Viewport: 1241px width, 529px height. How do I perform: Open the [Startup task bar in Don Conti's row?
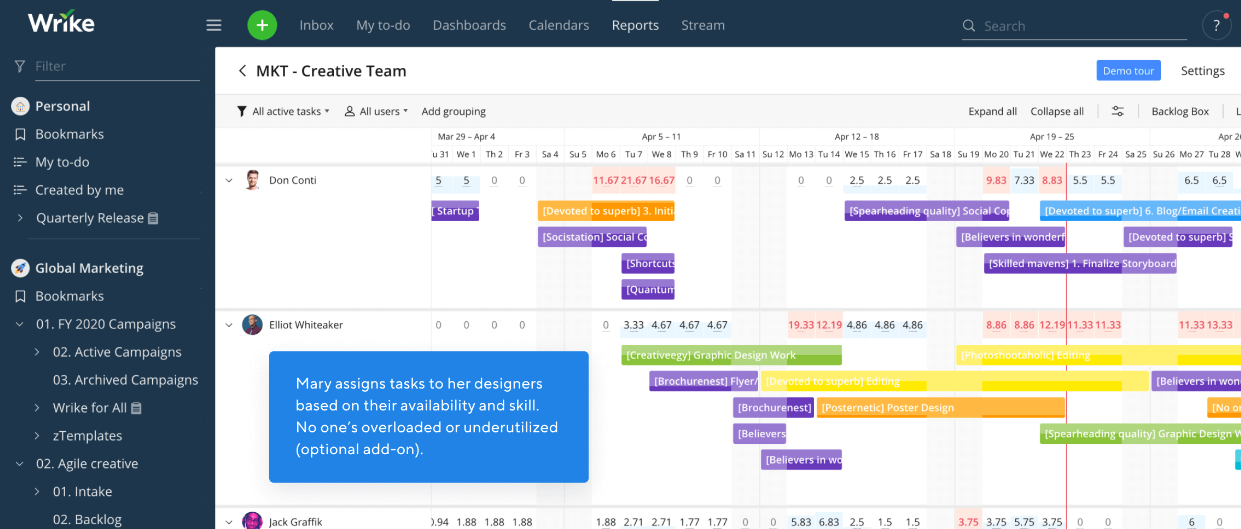coord(455,211)
